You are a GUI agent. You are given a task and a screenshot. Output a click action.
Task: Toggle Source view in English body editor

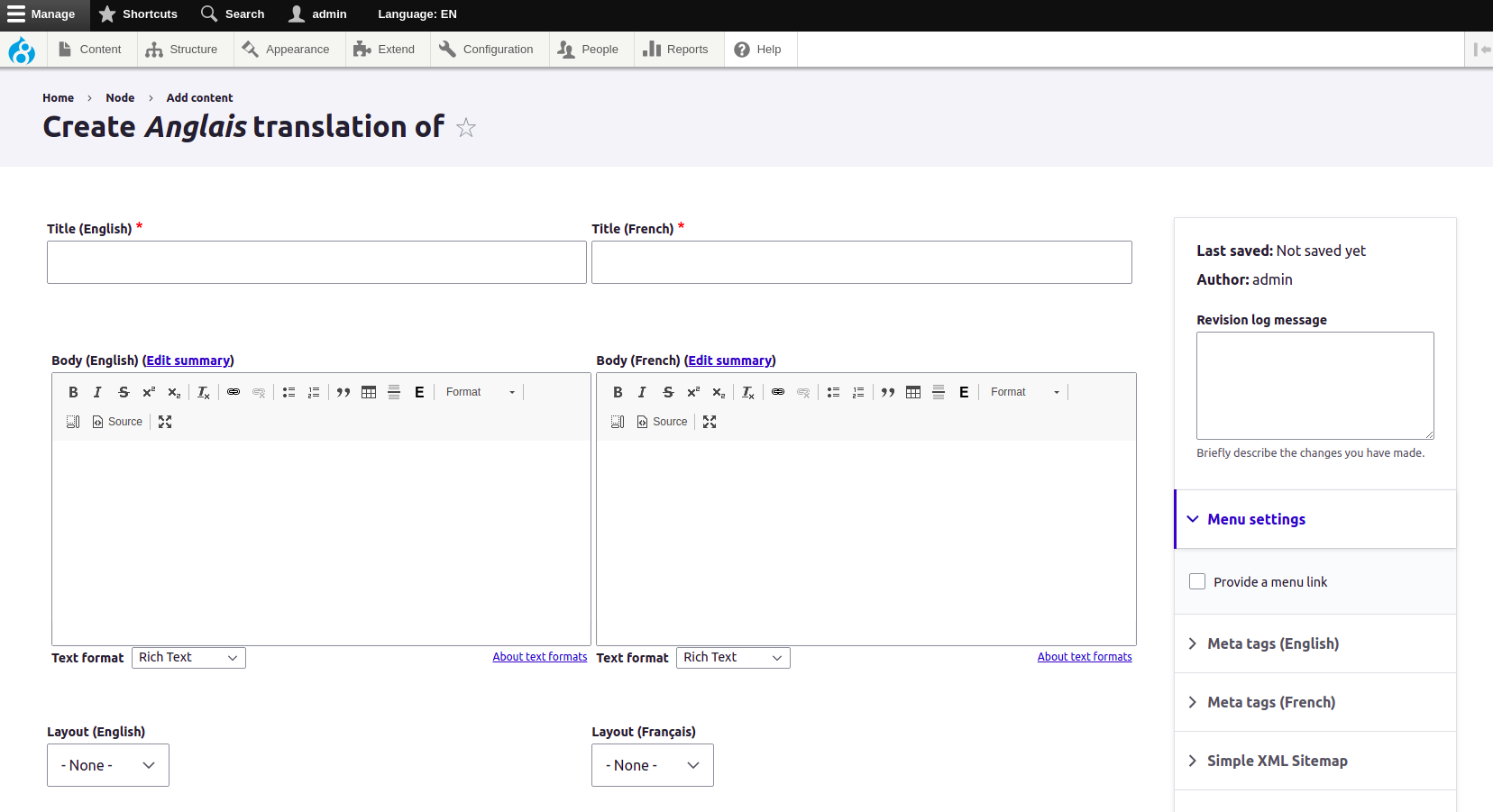(118, 422)
